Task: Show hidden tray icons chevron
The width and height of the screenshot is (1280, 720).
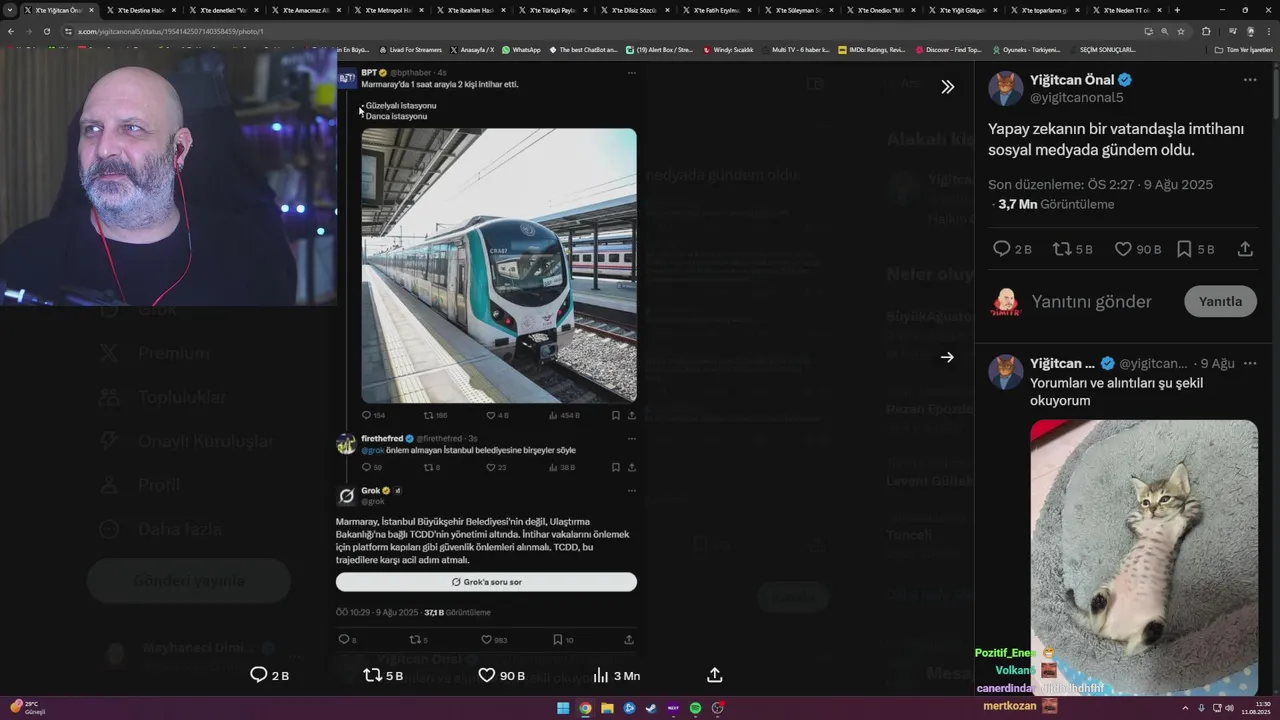Action: point(1185,708)
